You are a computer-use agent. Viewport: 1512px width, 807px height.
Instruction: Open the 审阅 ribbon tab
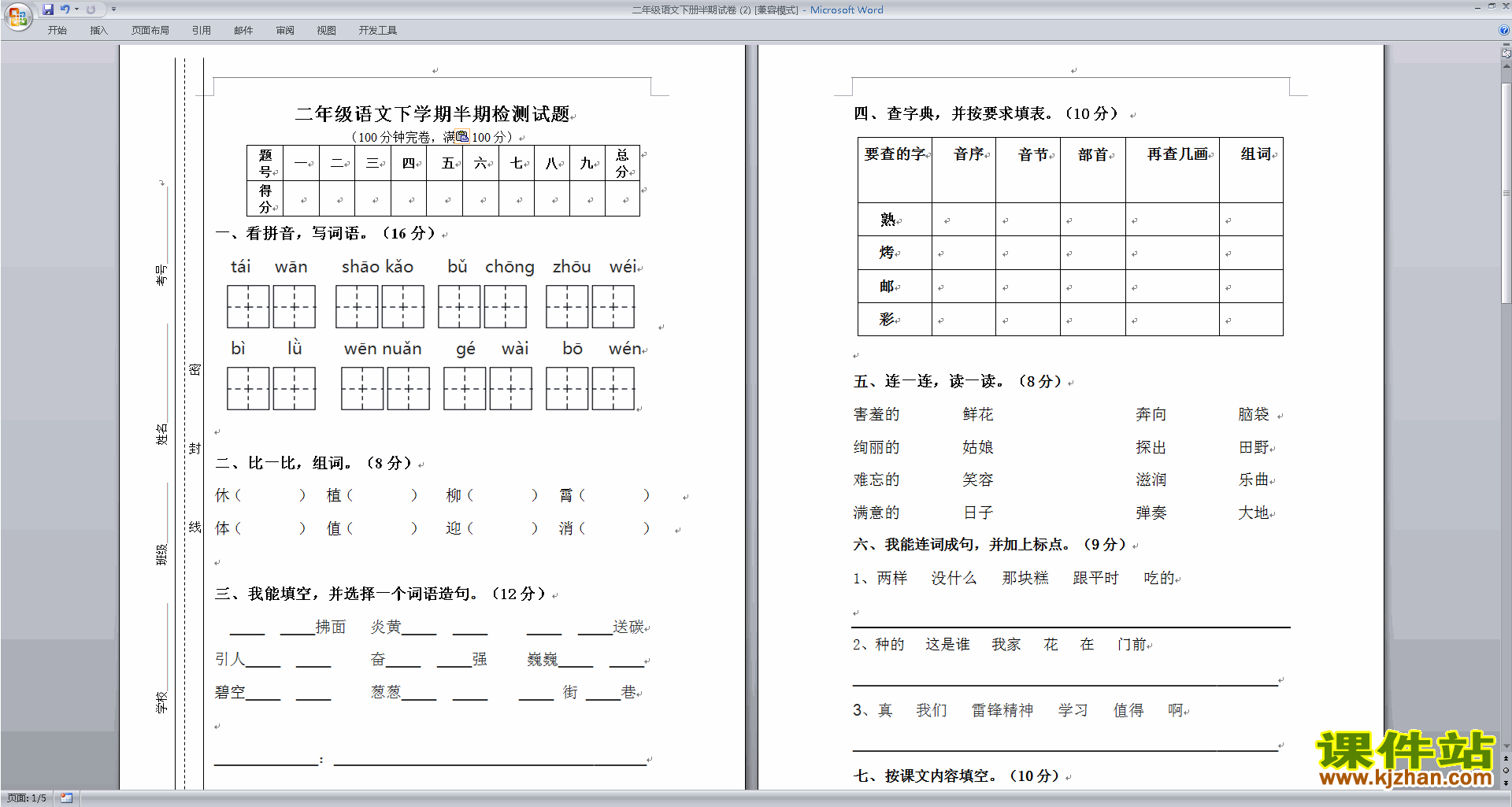click(x=285, y=31)
